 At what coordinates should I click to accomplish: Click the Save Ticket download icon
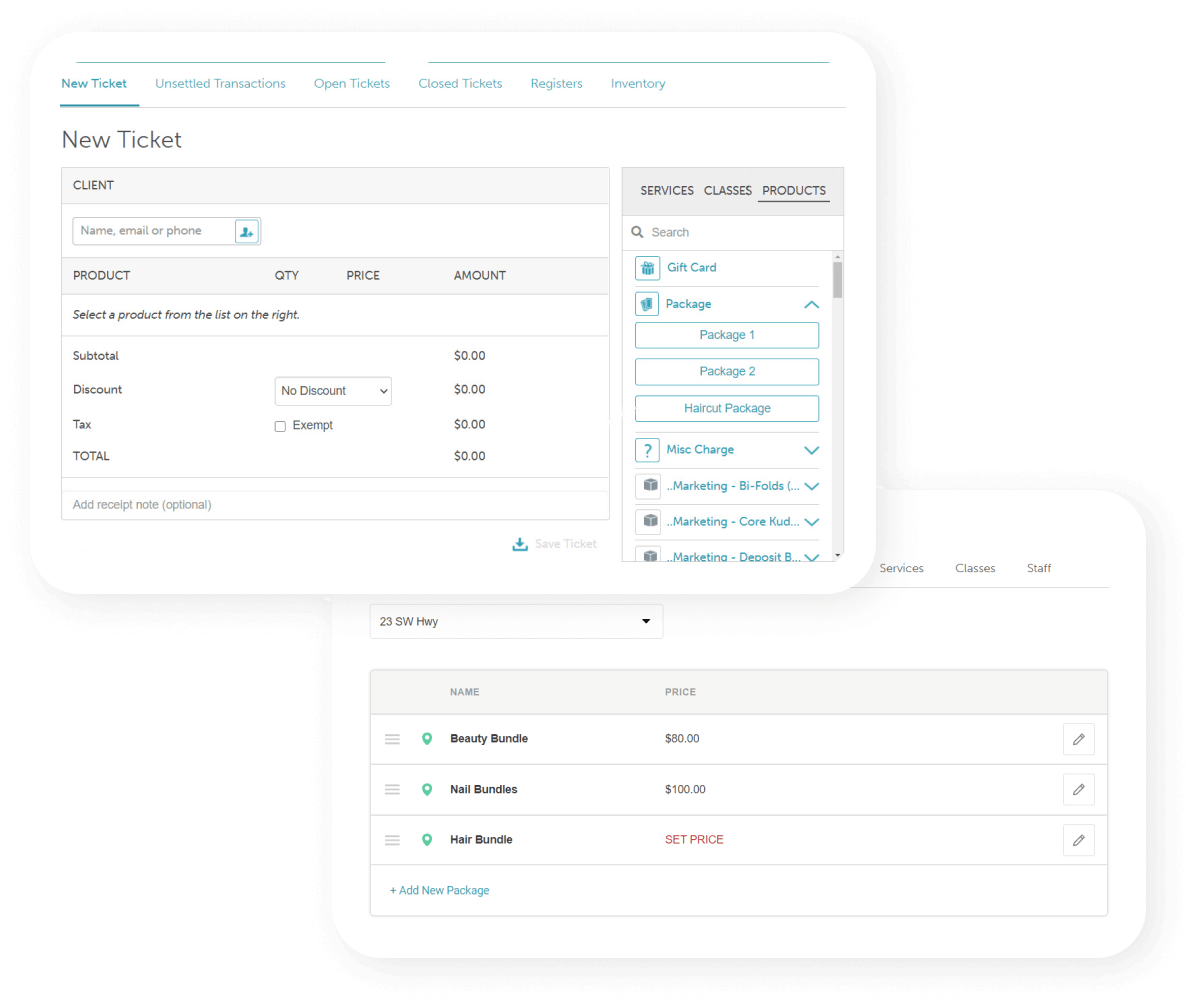point(519,544)
